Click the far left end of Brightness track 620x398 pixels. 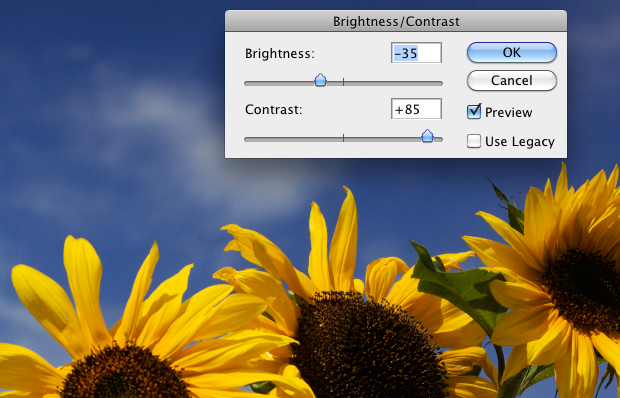[247, 83]
